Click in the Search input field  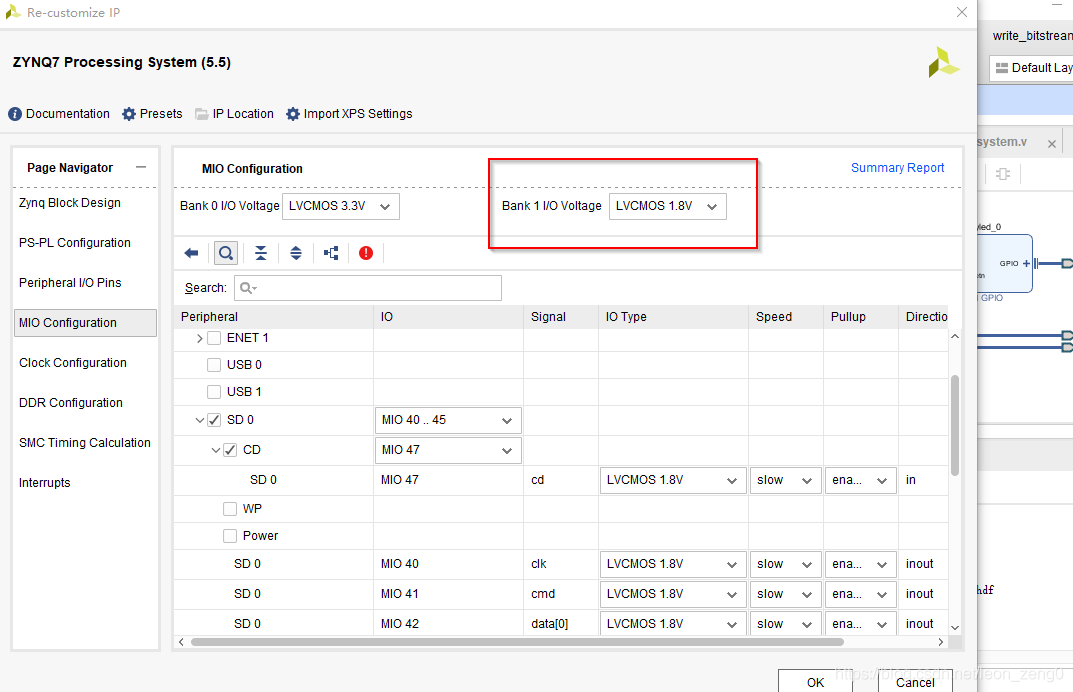[368, 288]
